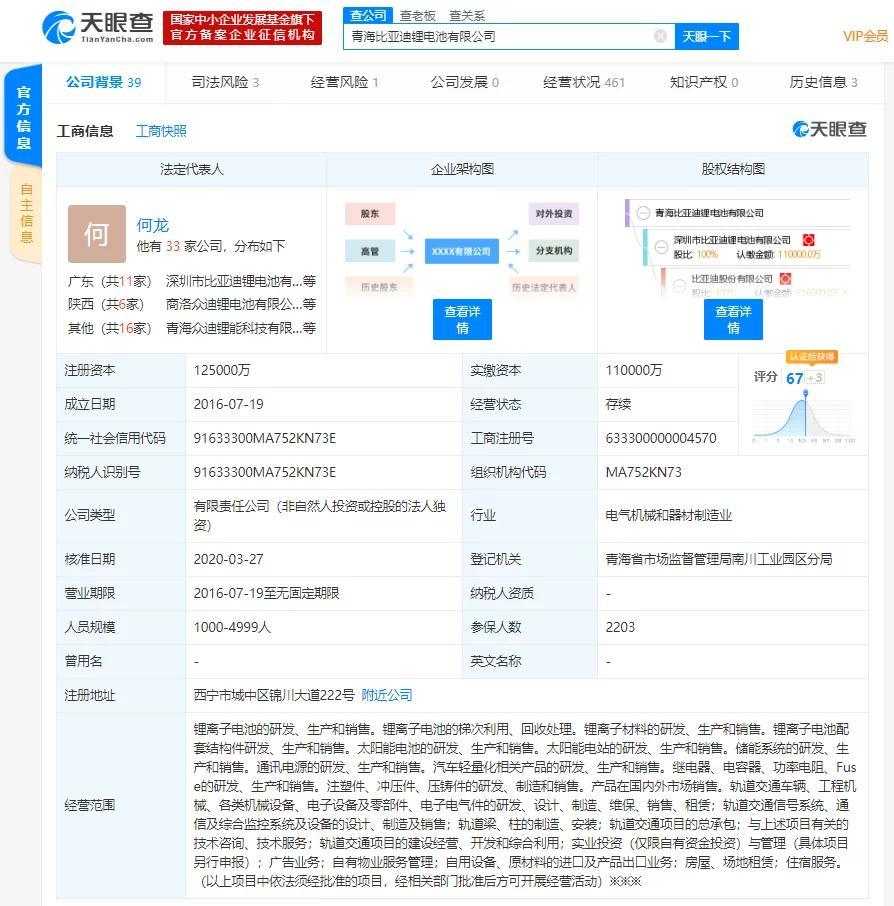Select the 司法风险 tab

click(225, 83)
